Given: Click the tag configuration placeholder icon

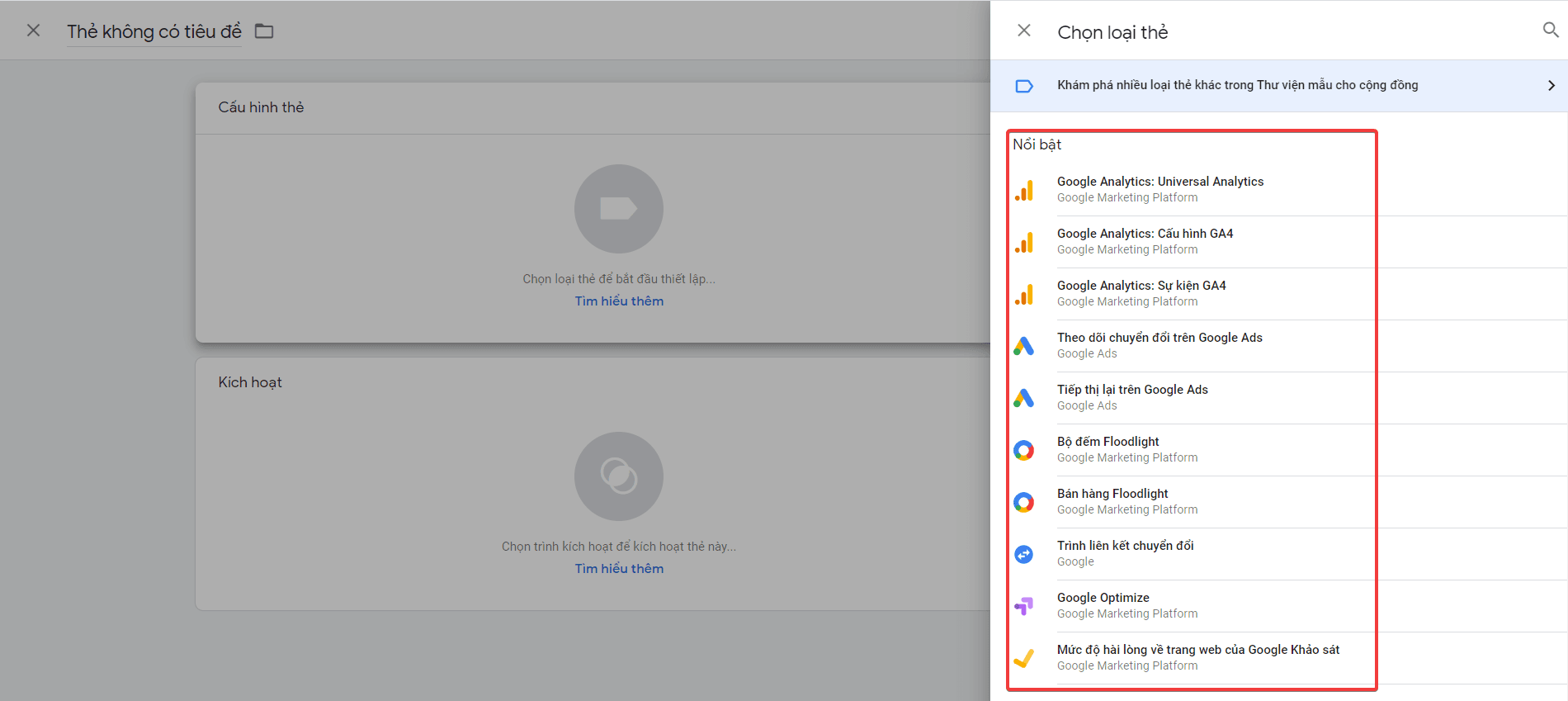Looking at the screenshot, I should pos(619,209).
